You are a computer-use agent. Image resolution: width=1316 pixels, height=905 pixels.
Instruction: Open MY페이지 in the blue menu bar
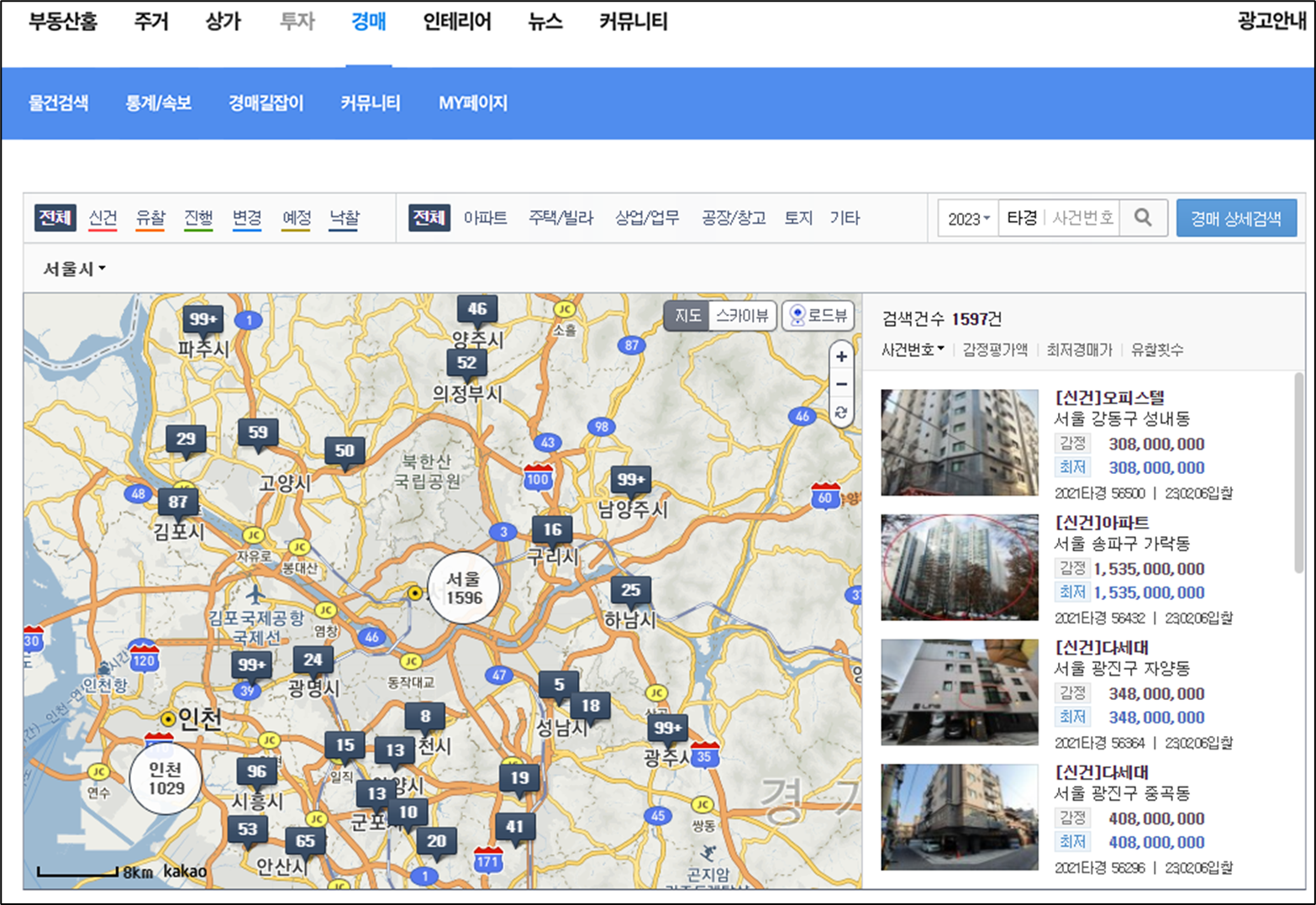pos(471,103)
